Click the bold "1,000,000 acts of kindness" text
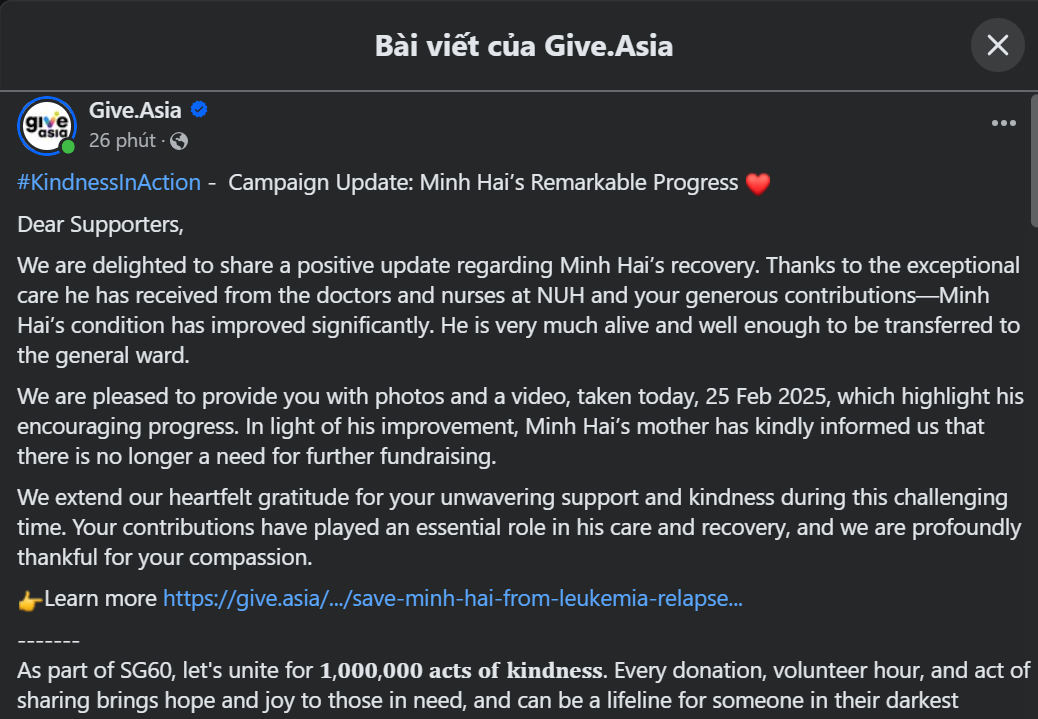 (462, 669)
